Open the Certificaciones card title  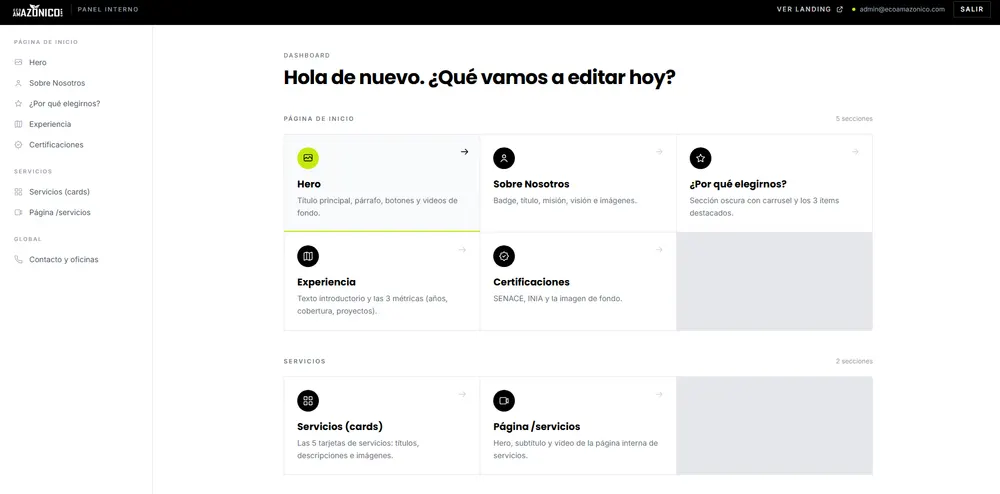click(x=531, y=282)
